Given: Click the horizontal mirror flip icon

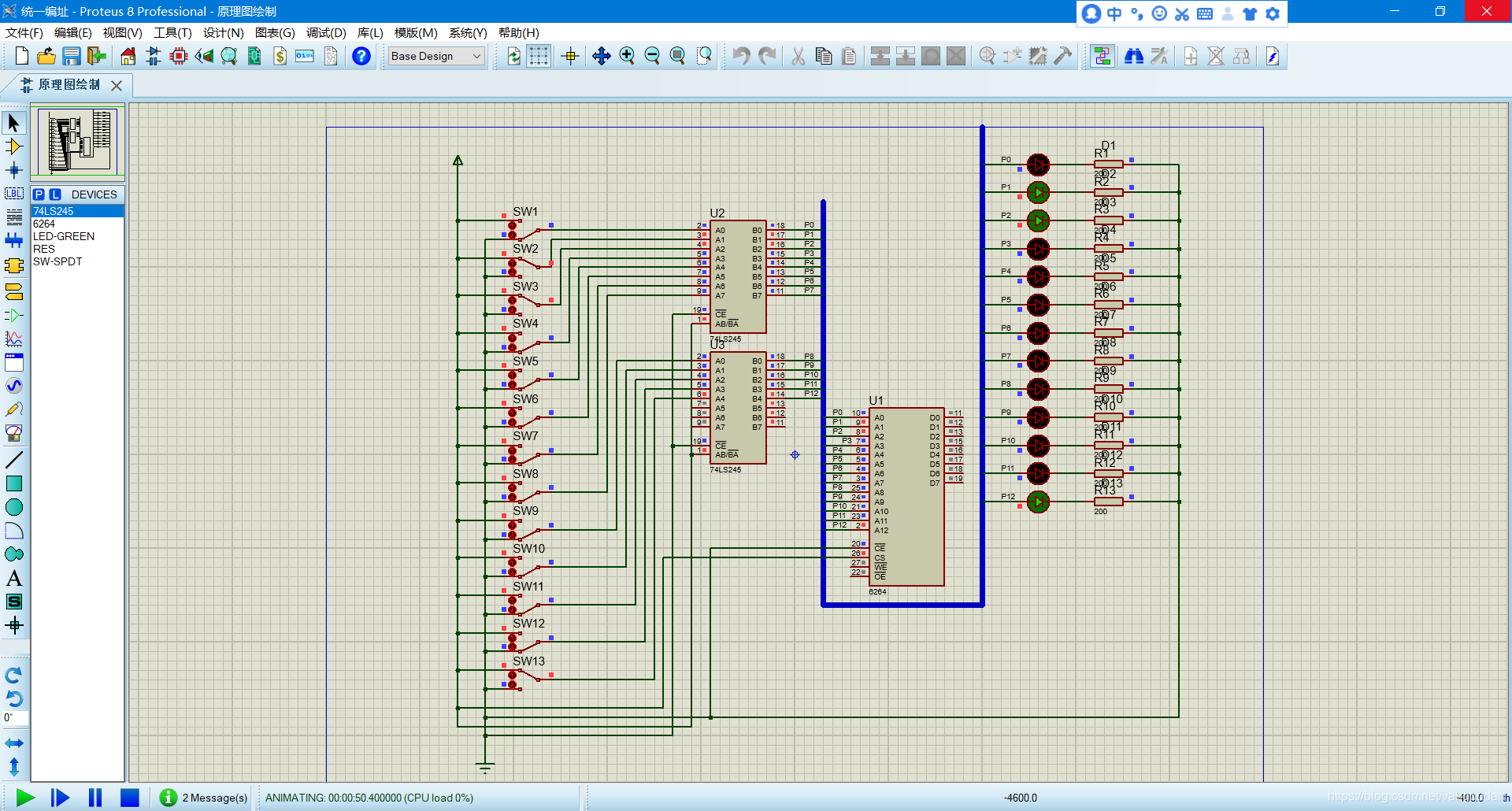Looking at the screenshot, I should (14, 743).
